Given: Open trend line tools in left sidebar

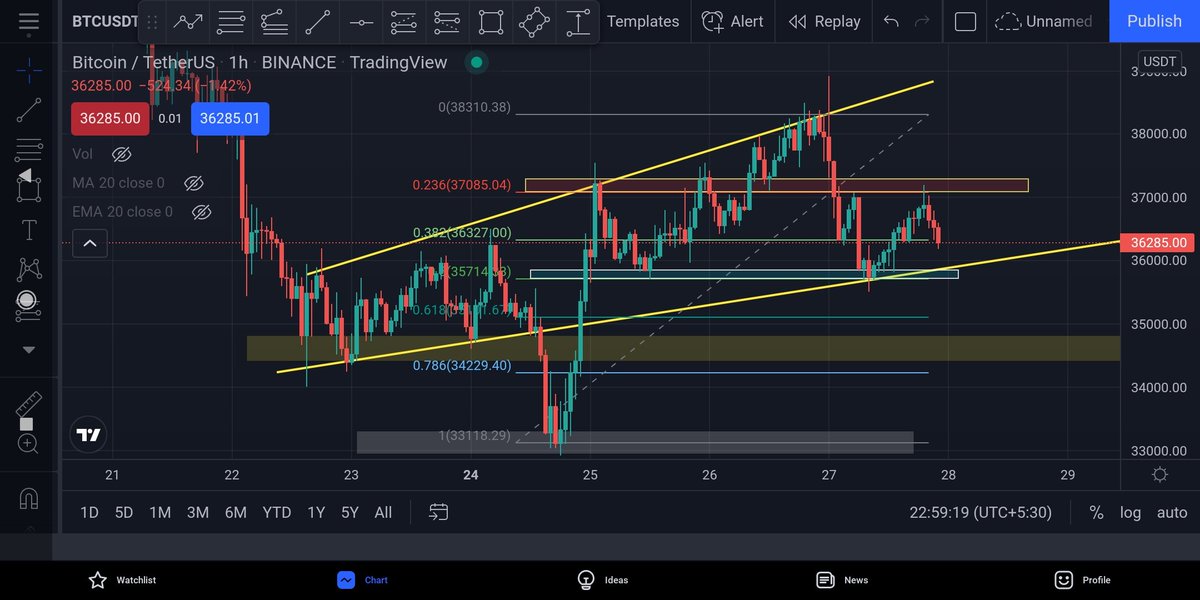Looking at the screenshot, I should point(29,110).
